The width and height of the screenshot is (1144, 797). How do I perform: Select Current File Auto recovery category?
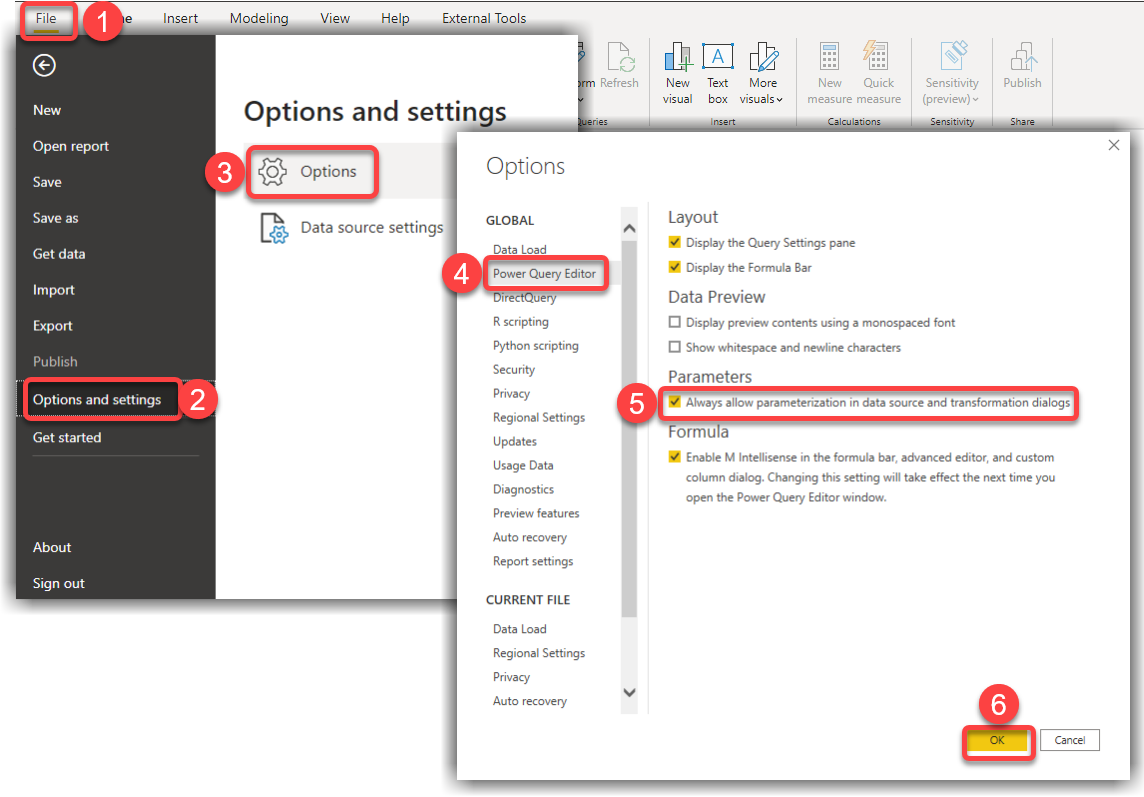point(530,701)
